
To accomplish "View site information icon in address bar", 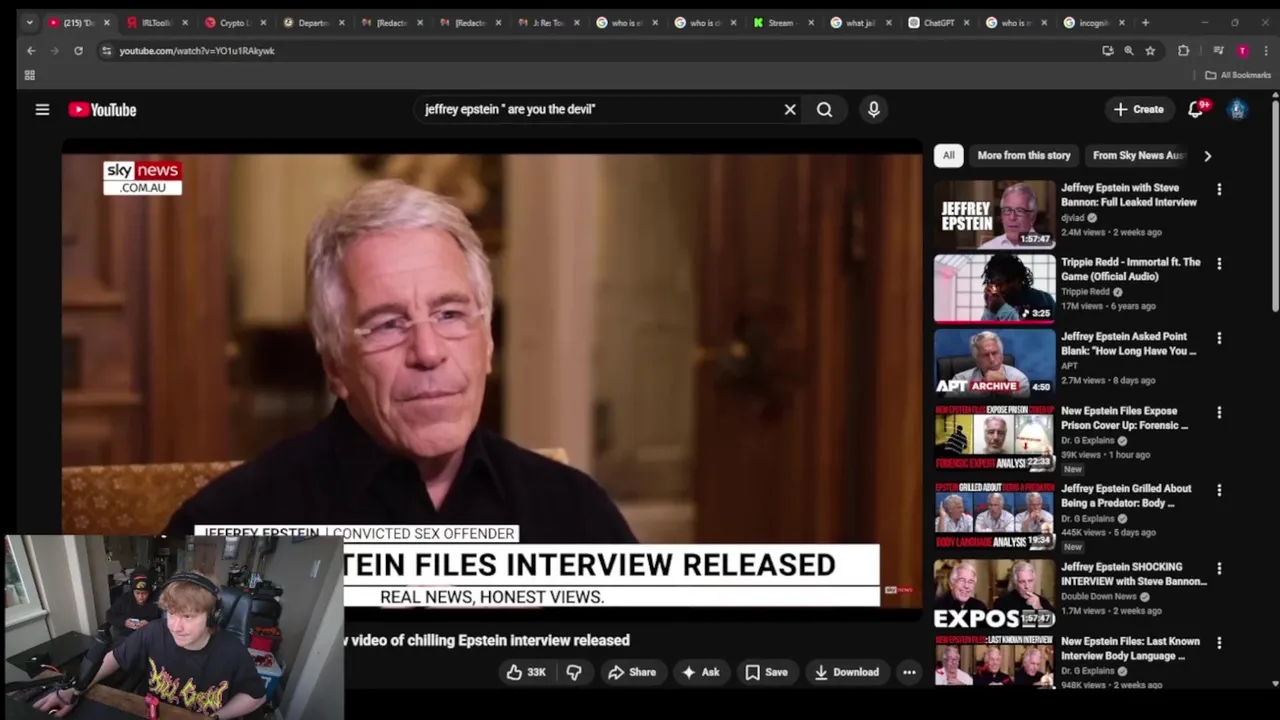I will click(x=107, y=50).
